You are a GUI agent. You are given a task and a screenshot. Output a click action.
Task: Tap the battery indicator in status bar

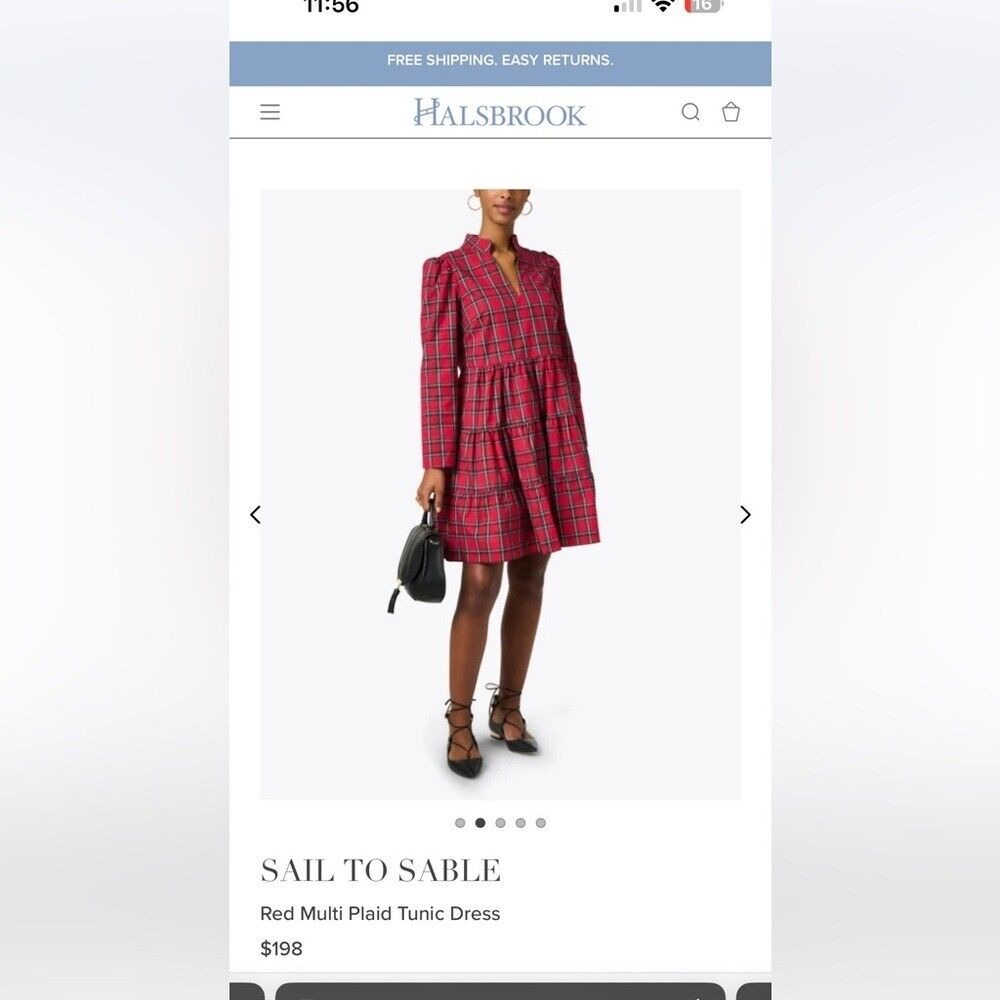coord(703,6)
